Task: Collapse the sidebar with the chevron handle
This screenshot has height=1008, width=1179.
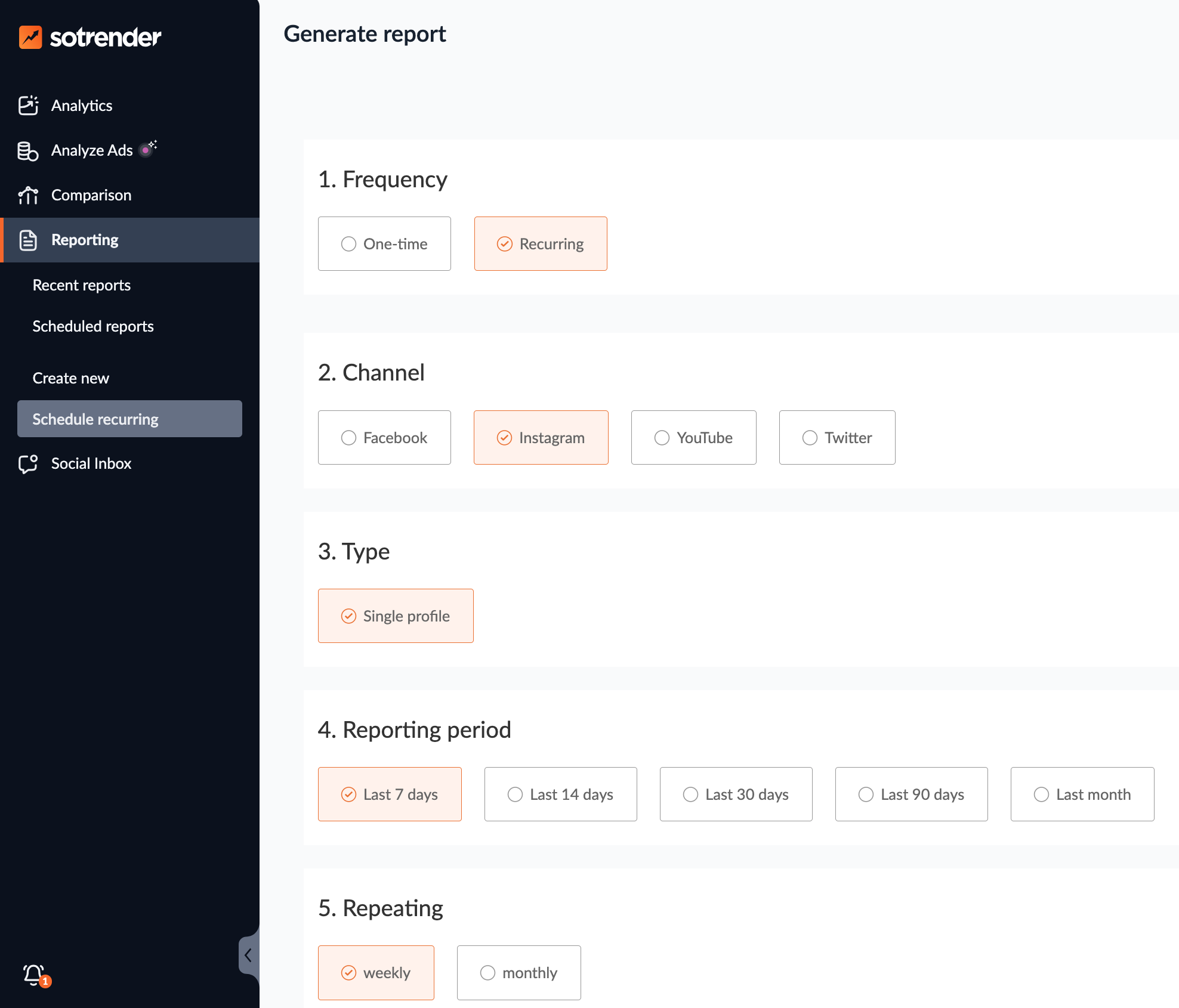Action: (248, 955)
